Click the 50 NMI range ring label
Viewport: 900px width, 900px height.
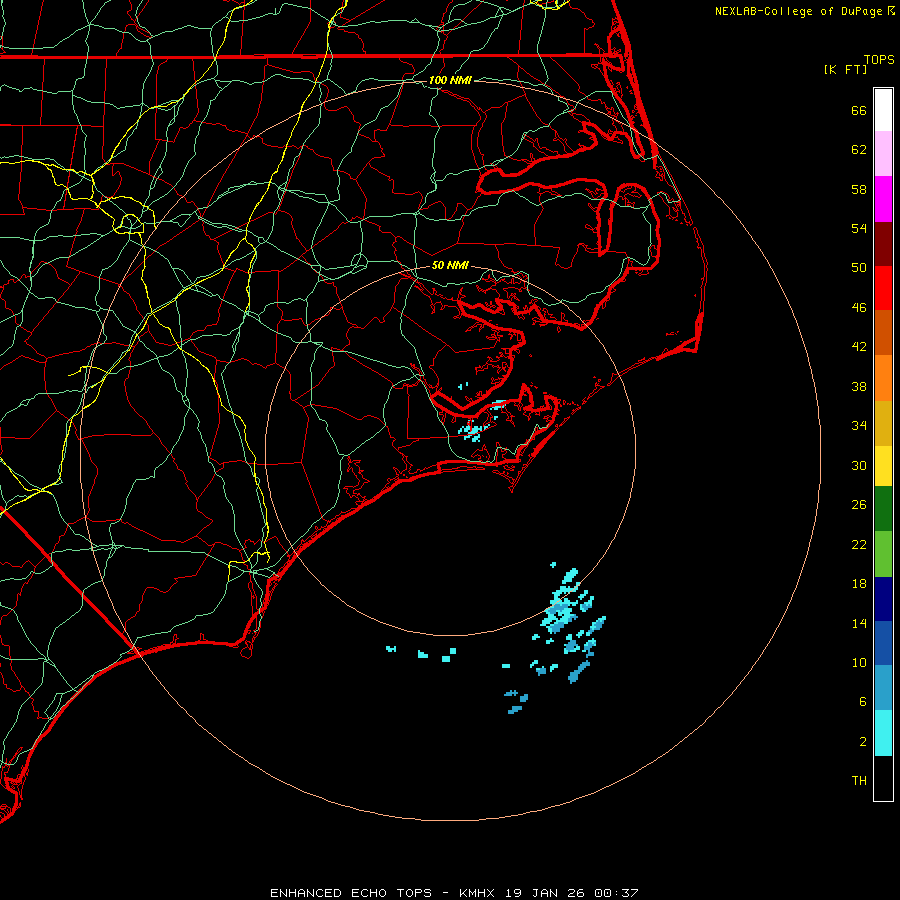coord(450,265)
